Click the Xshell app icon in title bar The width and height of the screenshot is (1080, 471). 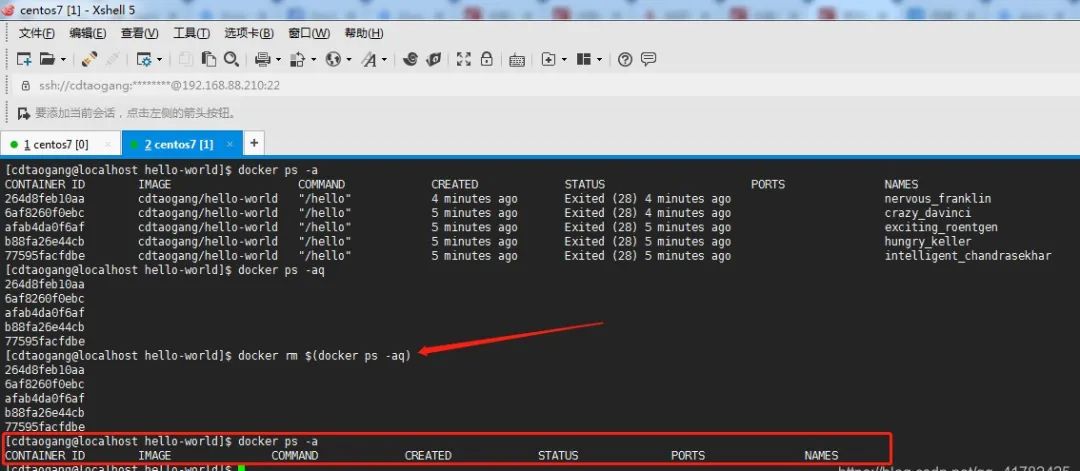coord(8,10)
